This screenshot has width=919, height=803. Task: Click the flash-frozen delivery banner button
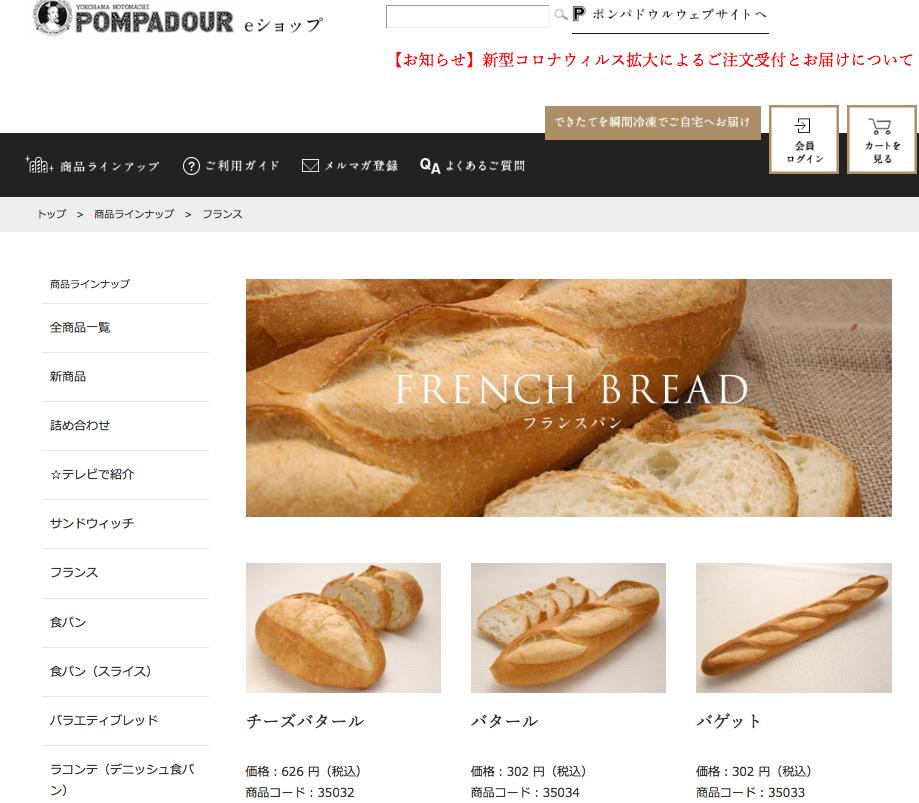[652, 123]
